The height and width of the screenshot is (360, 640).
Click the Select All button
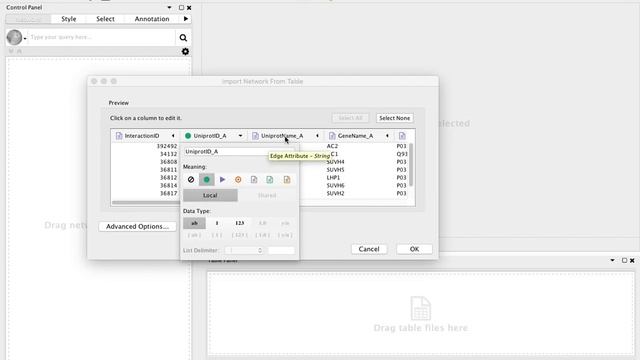351,118
